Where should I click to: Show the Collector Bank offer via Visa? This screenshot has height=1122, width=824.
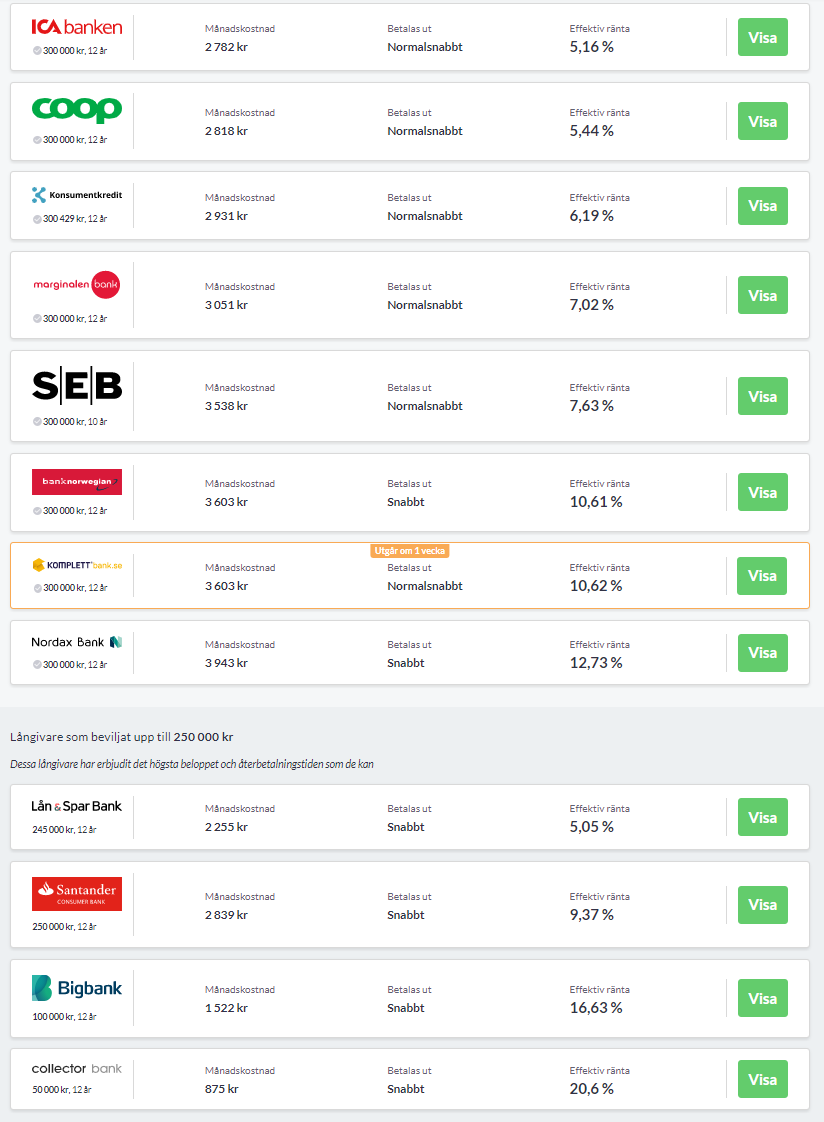762,1079
